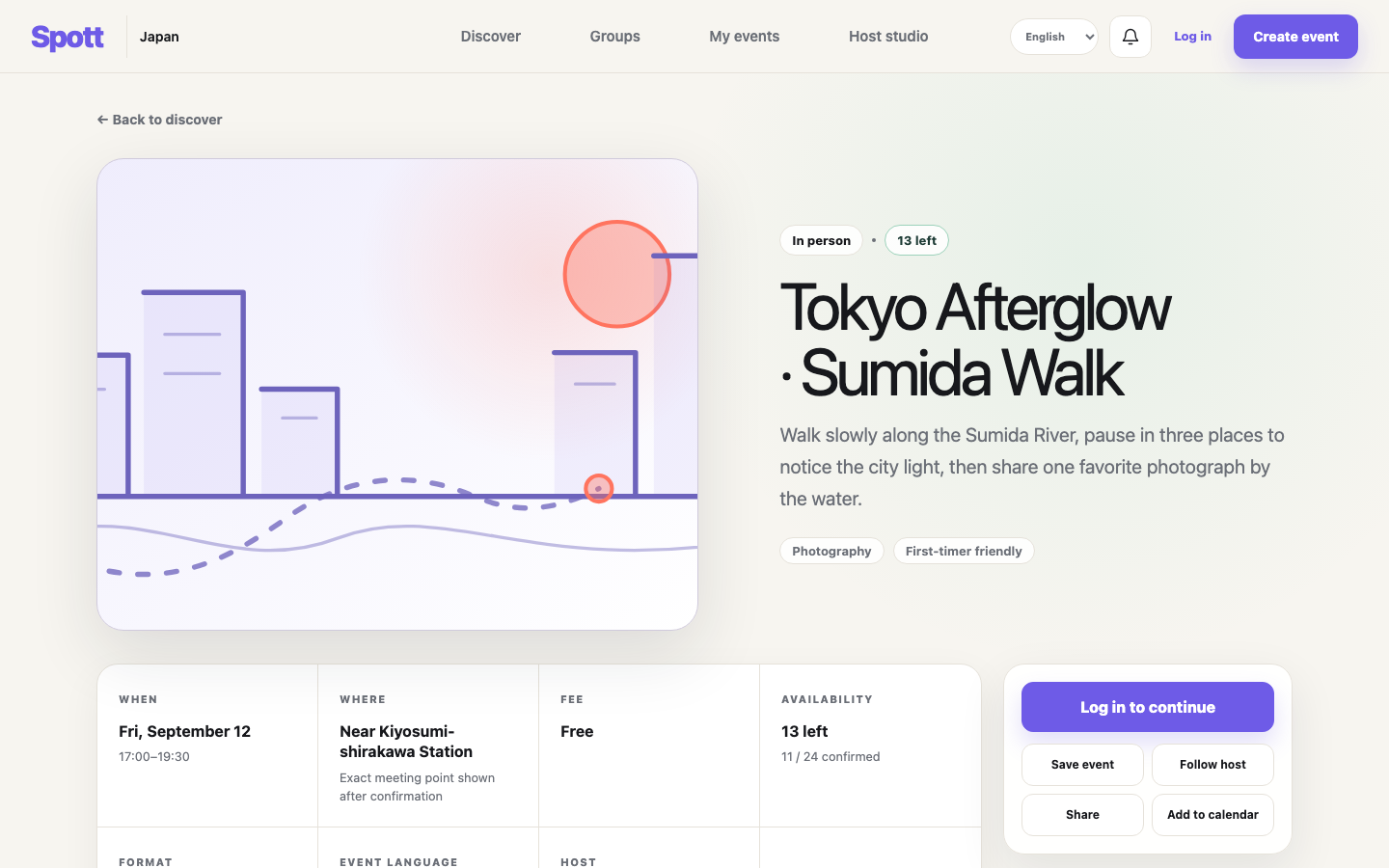Open Host studio

pos(888,37)
